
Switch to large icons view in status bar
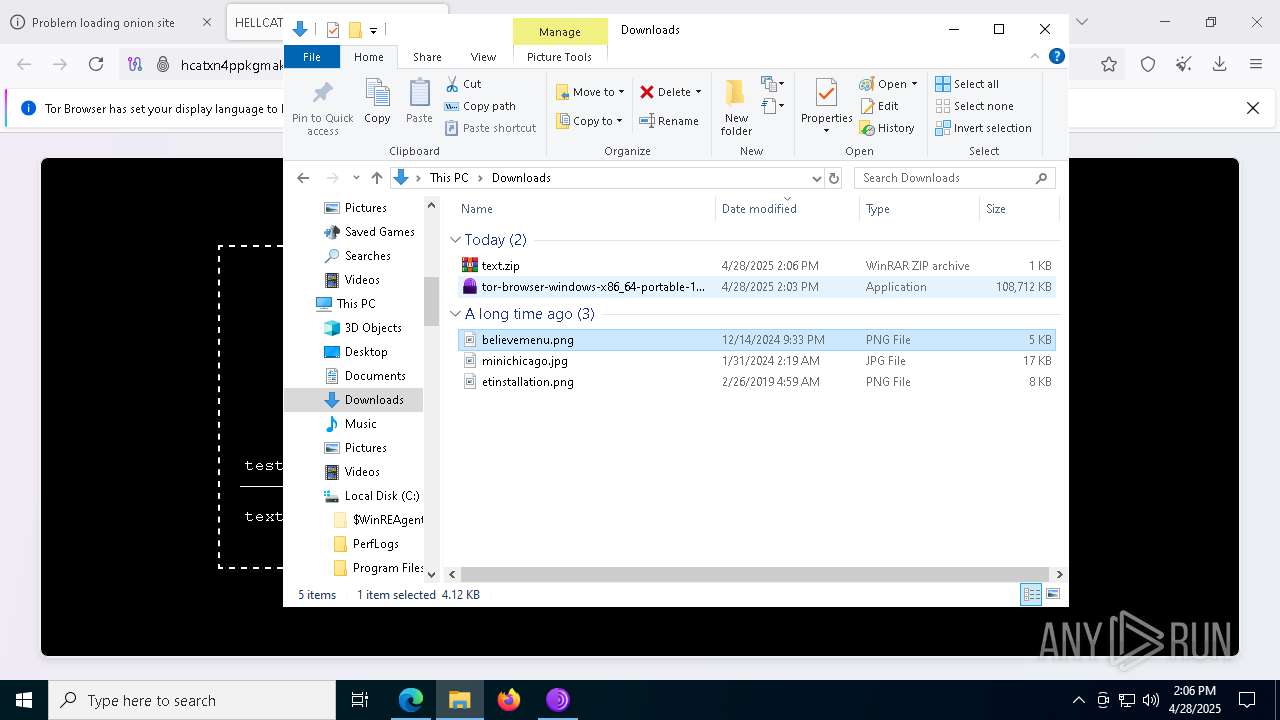click(1053, 595)
